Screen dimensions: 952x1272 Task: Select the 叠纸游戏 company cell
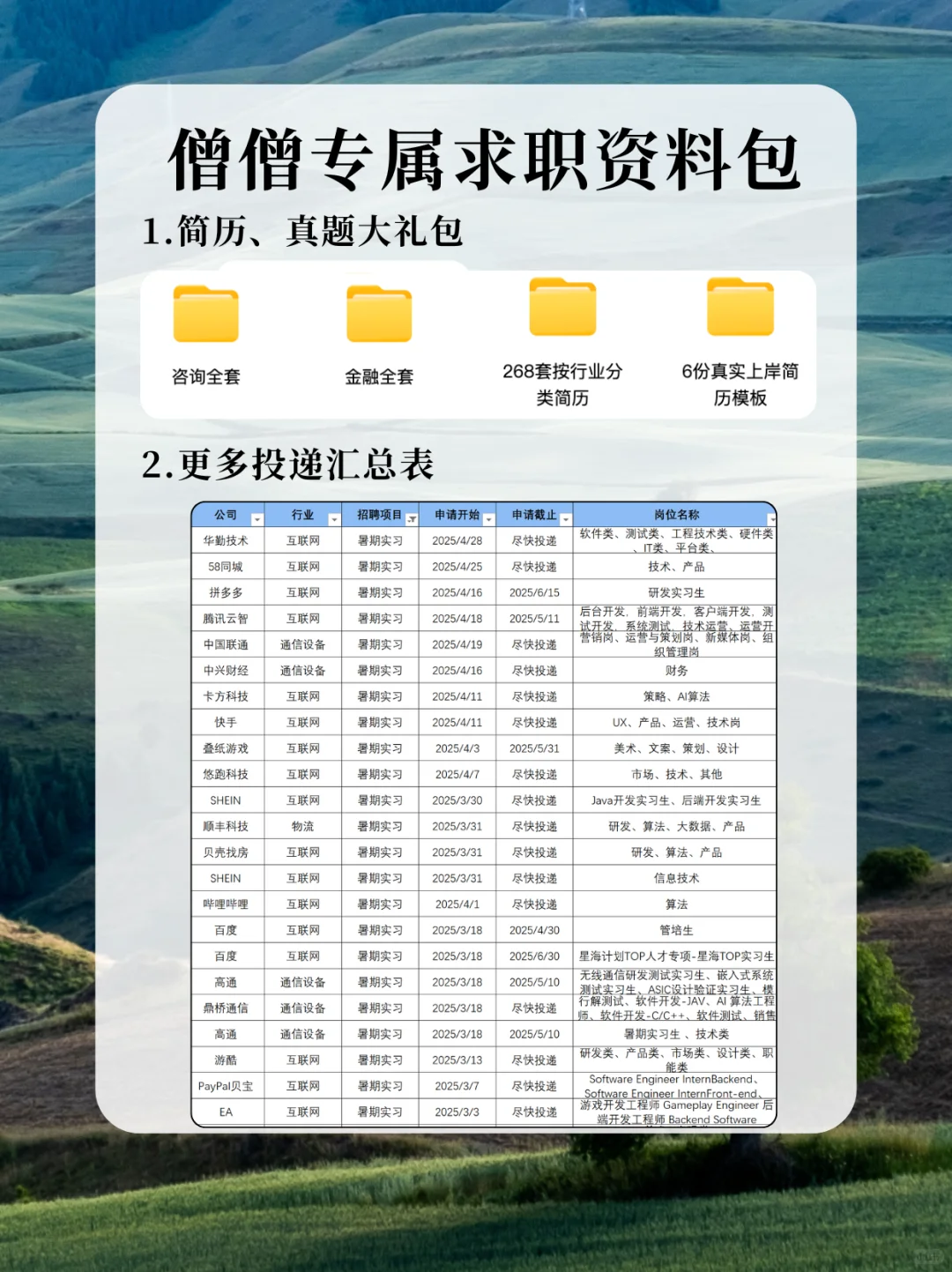227,748
